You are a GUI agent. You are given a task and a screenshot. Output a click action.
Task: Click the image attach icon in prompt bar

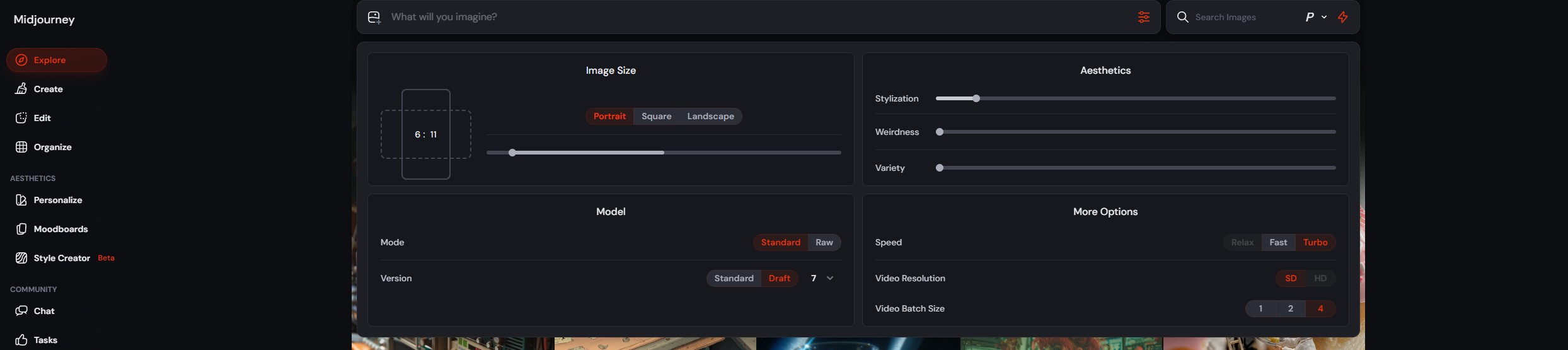click(x=374, y=17)
